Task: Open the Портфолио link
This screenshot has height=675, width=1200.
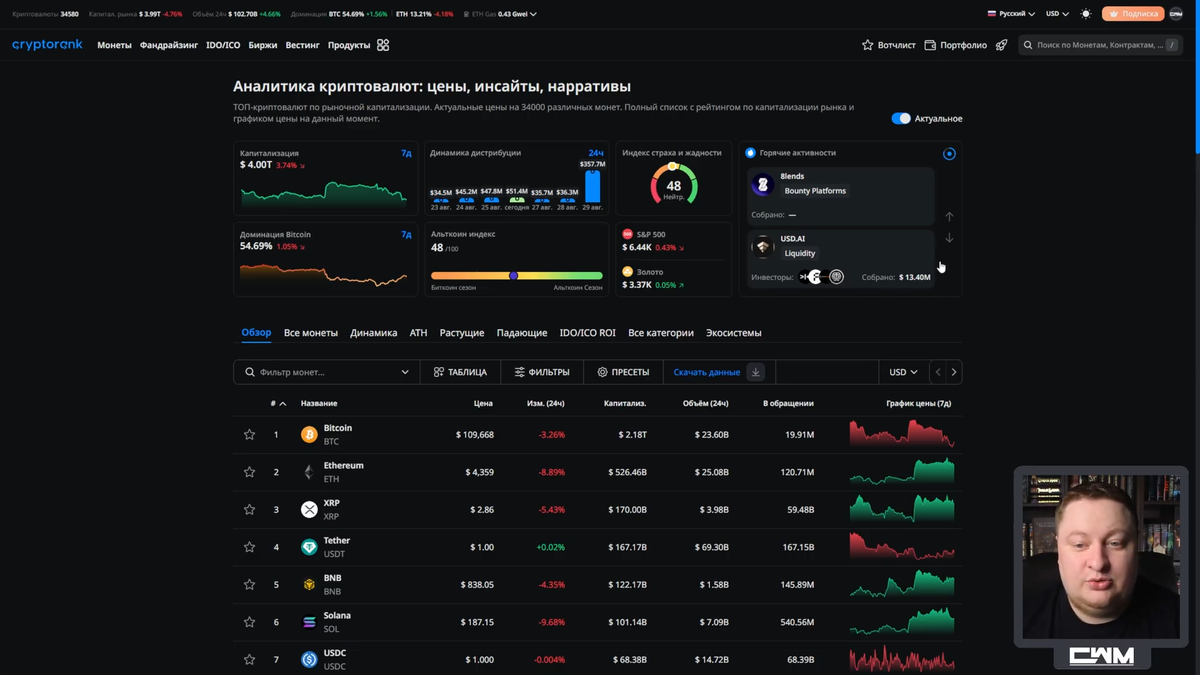Action: point(956,45)
